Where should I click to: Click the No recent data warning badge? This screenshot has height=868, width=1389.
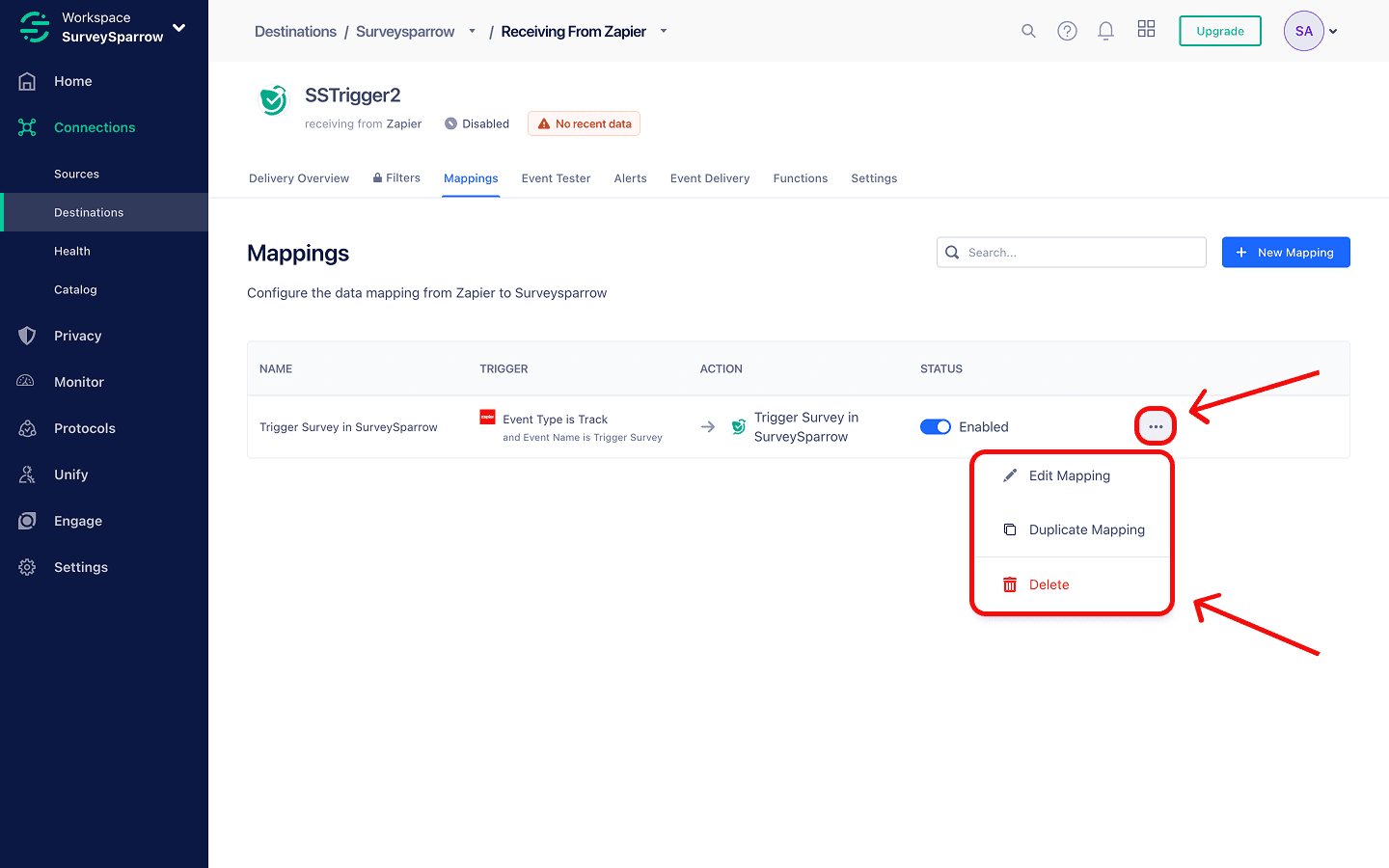pyautogui.click(x=584, y=123)
